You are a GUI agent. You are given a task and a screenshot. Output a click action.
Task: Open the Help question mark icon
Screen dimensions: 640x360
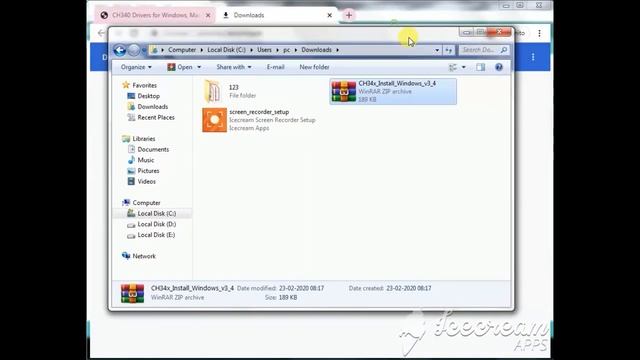[499, 67]
